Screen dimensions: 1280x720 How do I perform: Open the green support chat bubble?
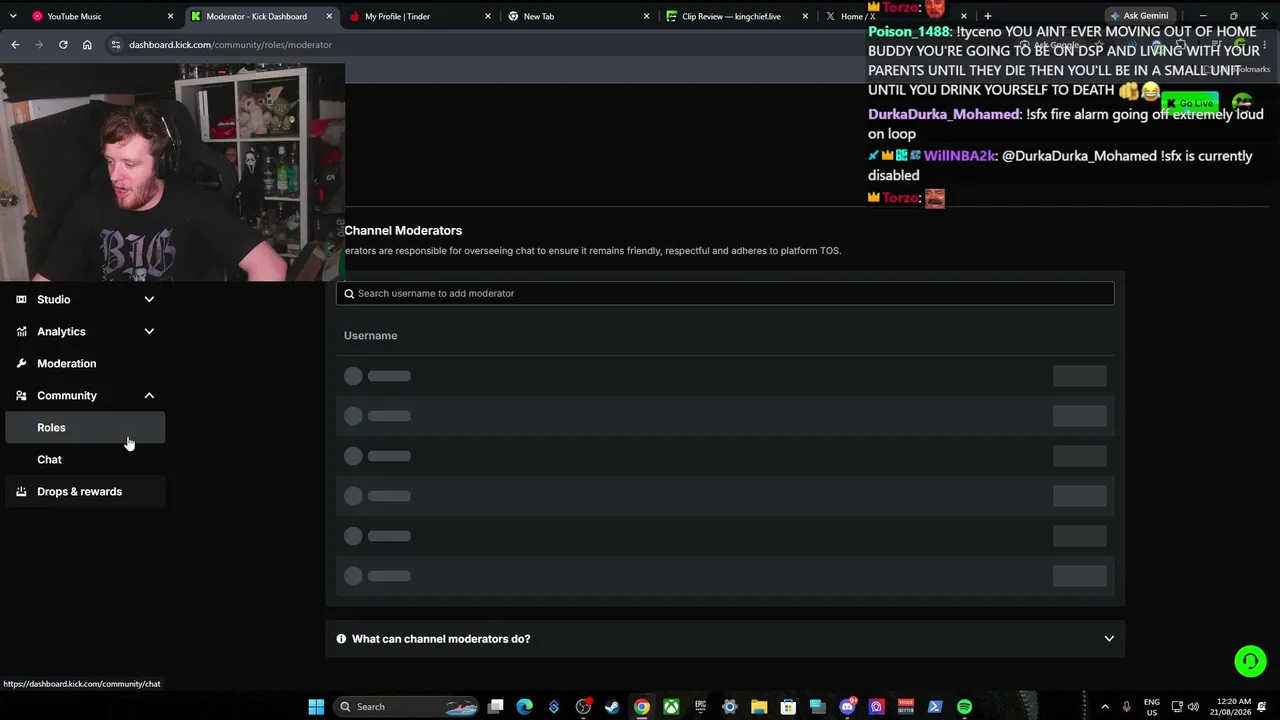(1250, 661)
